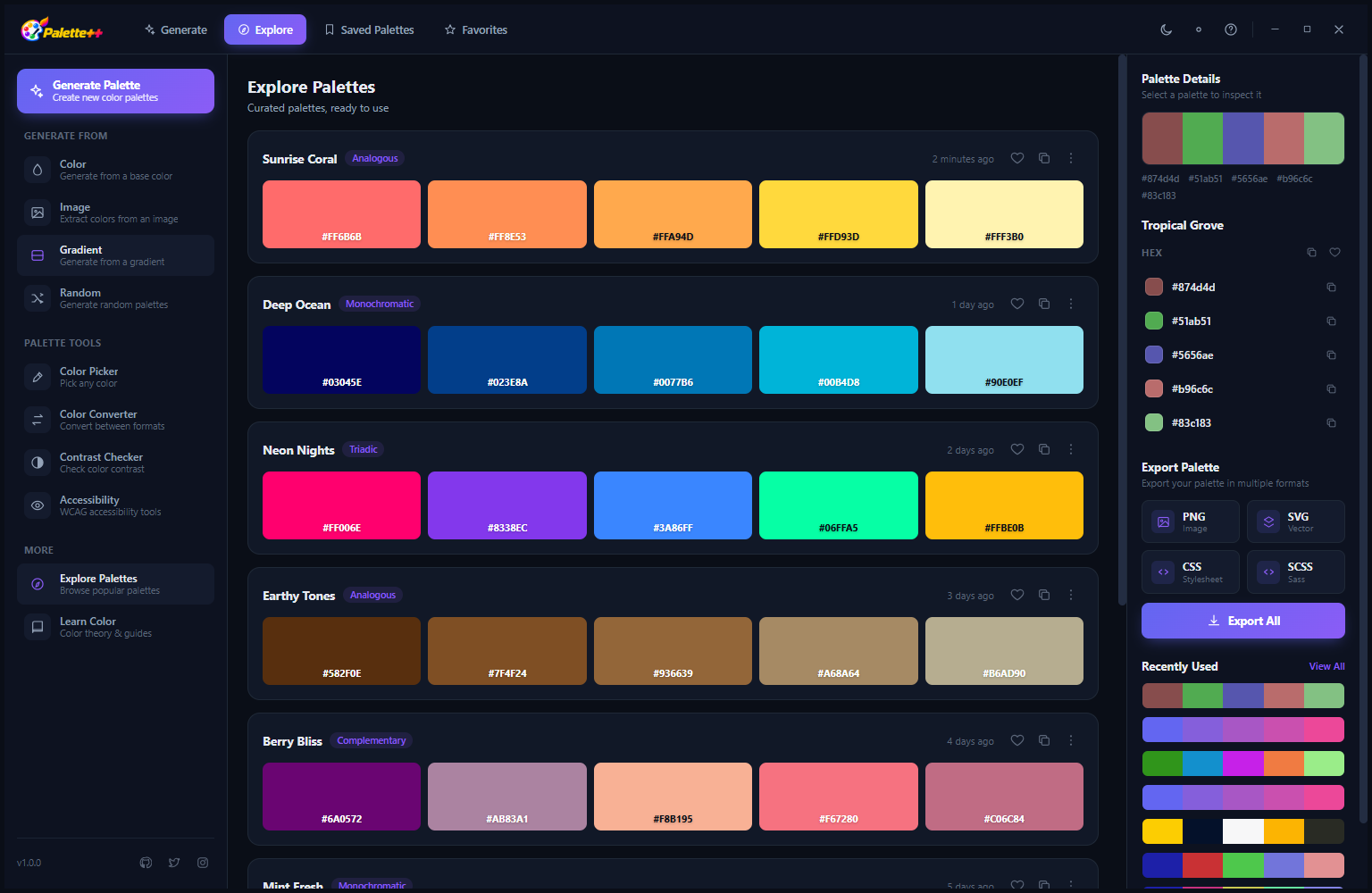
Task: Go to the Favorites tab
Action: (x=476, y=29)
